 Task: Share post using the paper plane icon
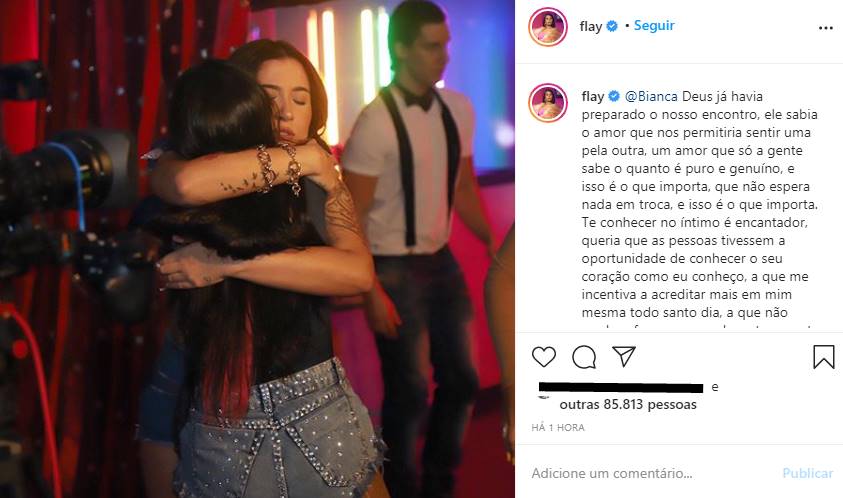point(624,357)
